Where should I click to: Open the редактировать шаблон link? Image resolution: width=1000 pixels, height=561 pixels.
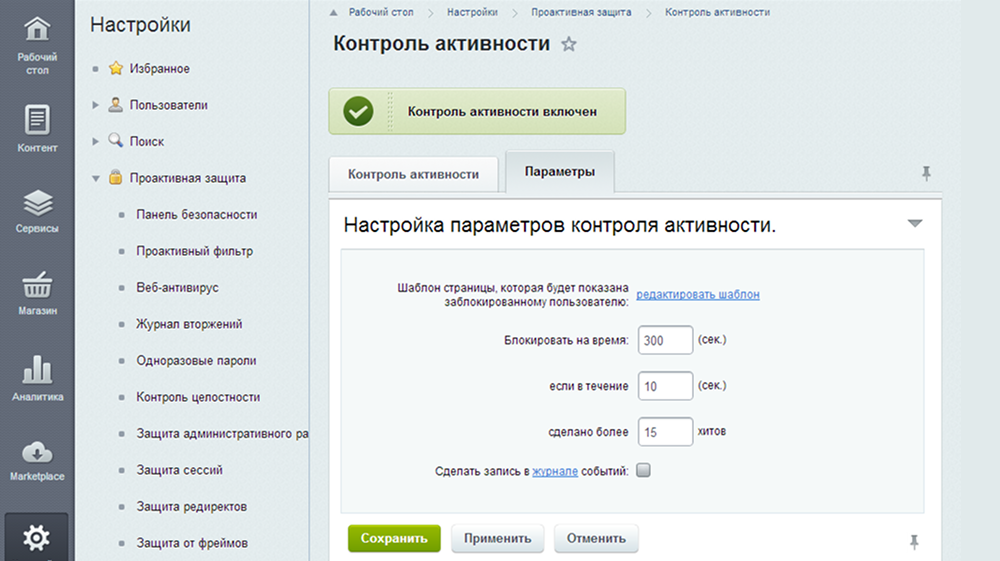(698, 295)
